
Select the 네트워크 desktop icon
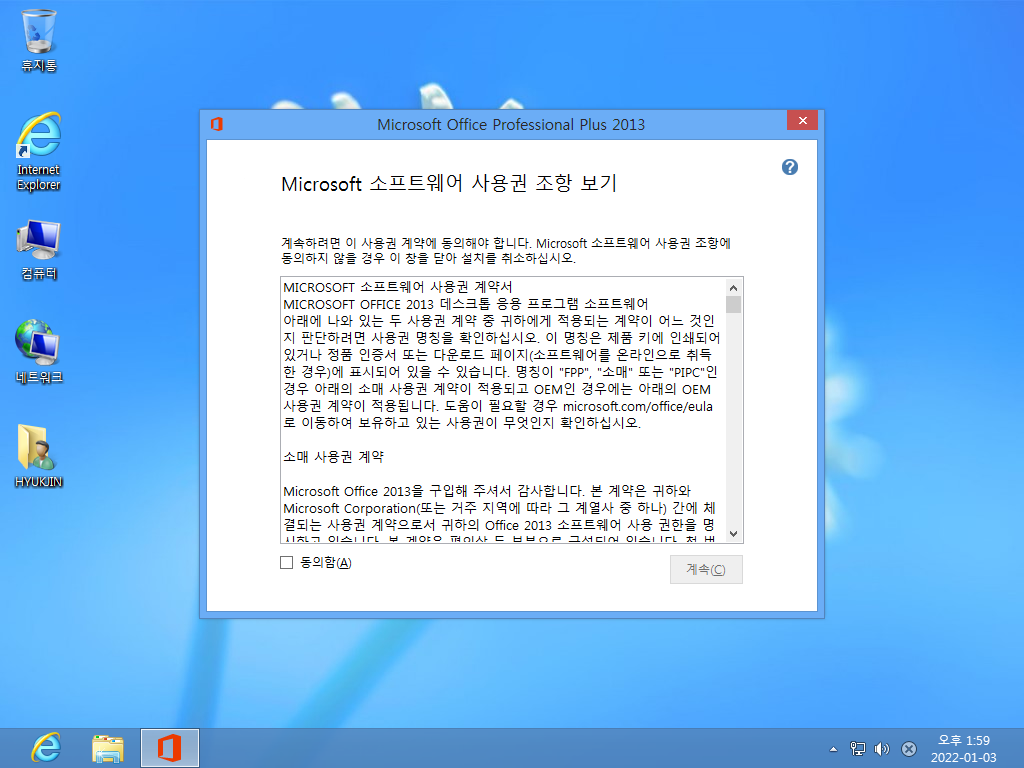pos(39,351)
